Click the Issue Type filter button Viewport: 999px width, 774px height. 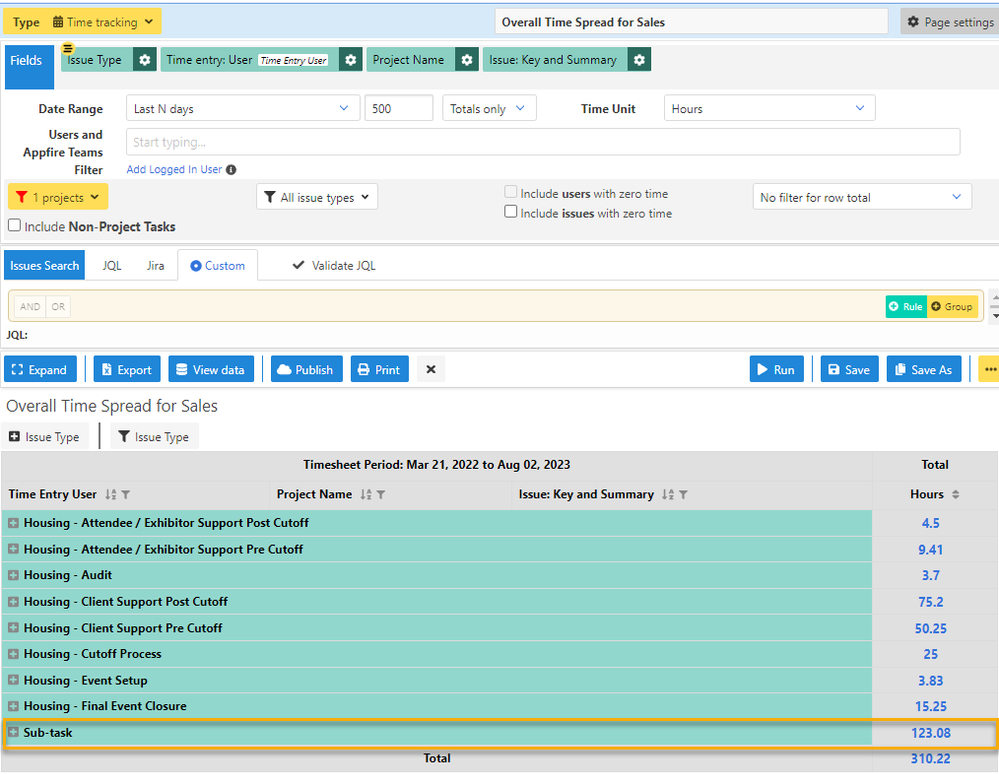coord(154,437)
